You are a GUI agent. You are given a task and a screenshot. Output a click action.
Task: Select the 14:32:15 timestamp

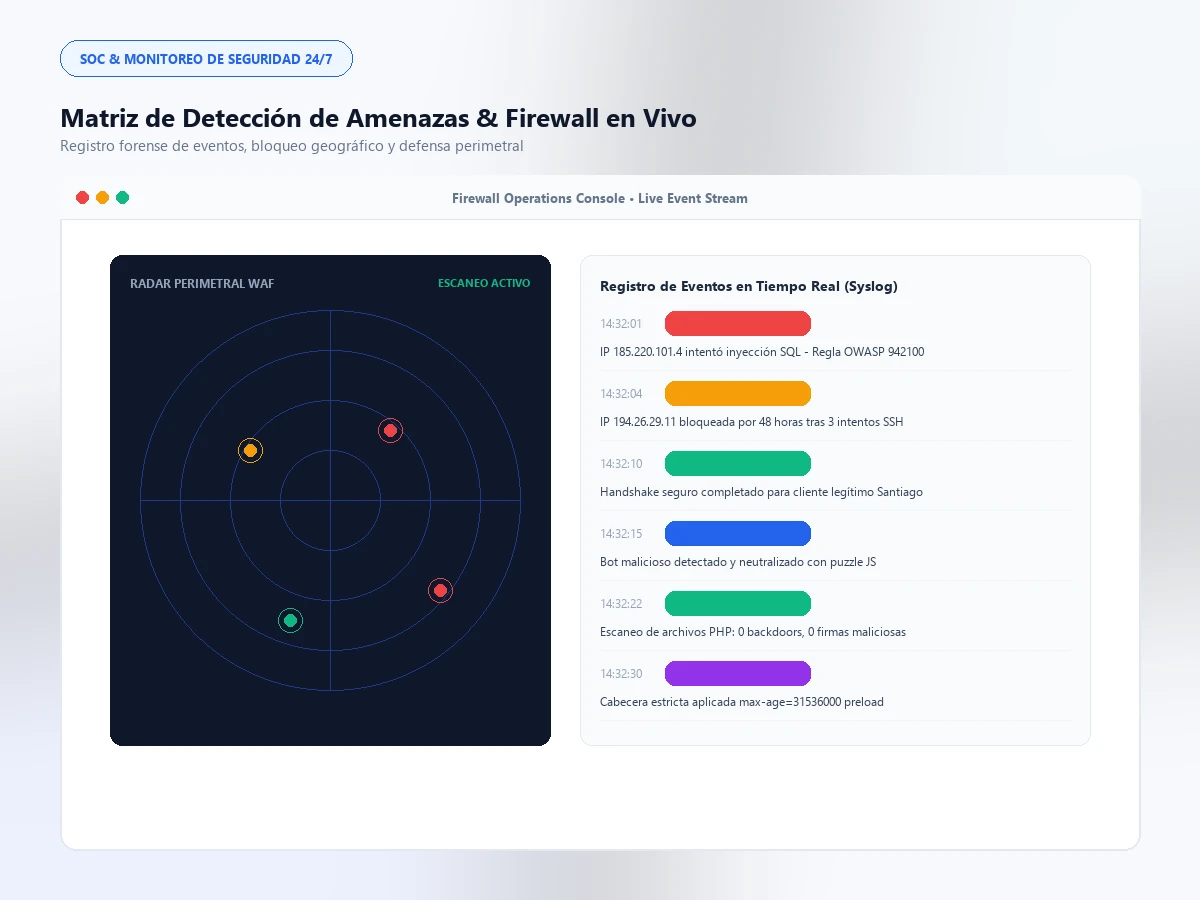[621, 534]
